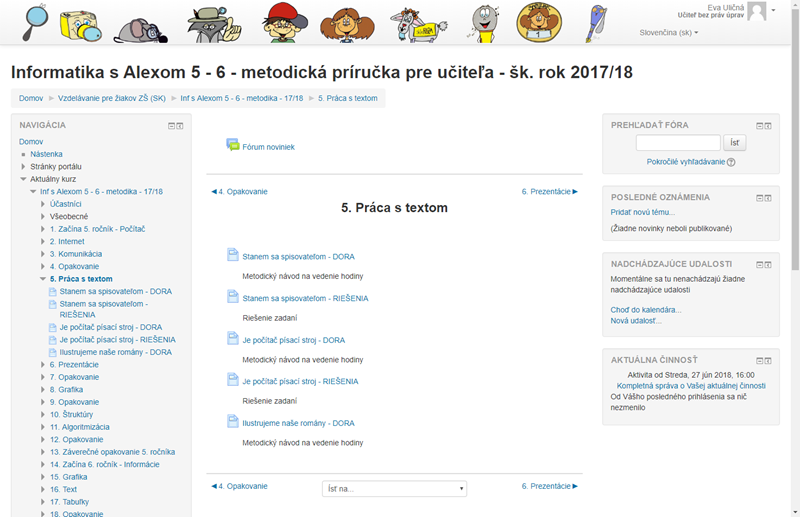The image size is (800, 517).
Task: Open 5. Práca s textom breadcrumb
Action: [x=348, y=98]
